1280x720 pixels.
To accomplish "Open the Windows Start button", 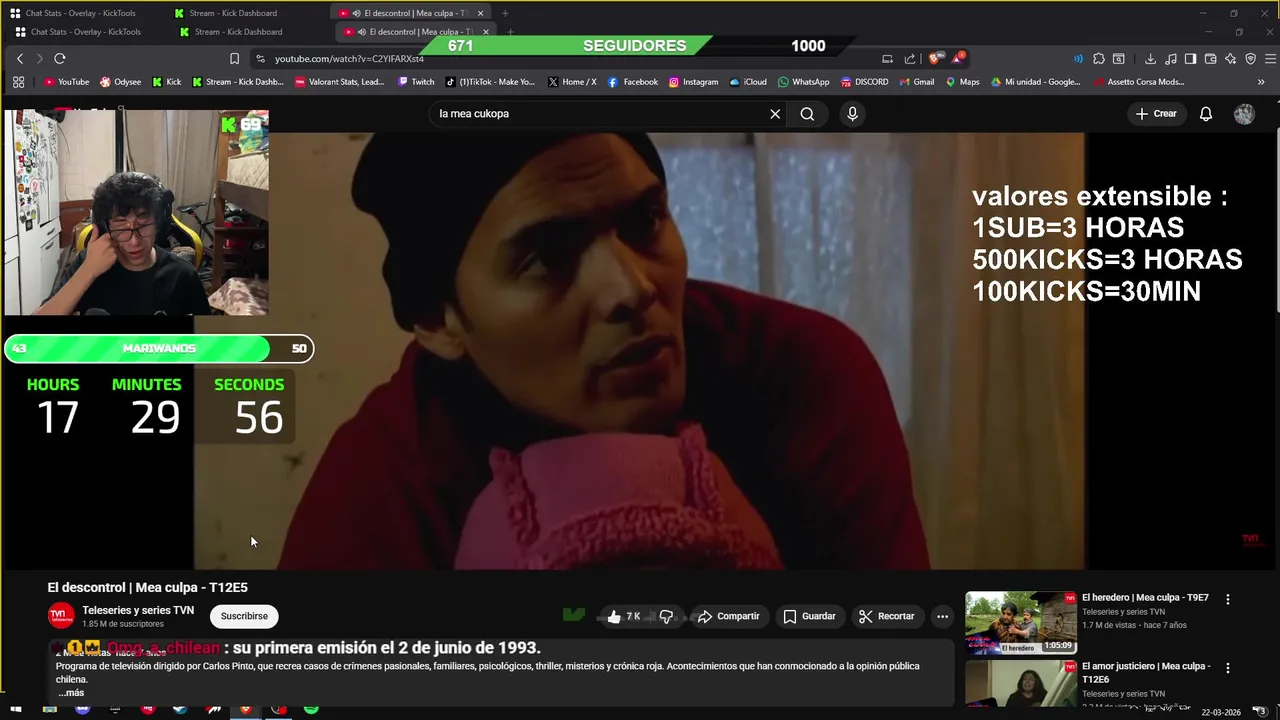I will point(16,710).
